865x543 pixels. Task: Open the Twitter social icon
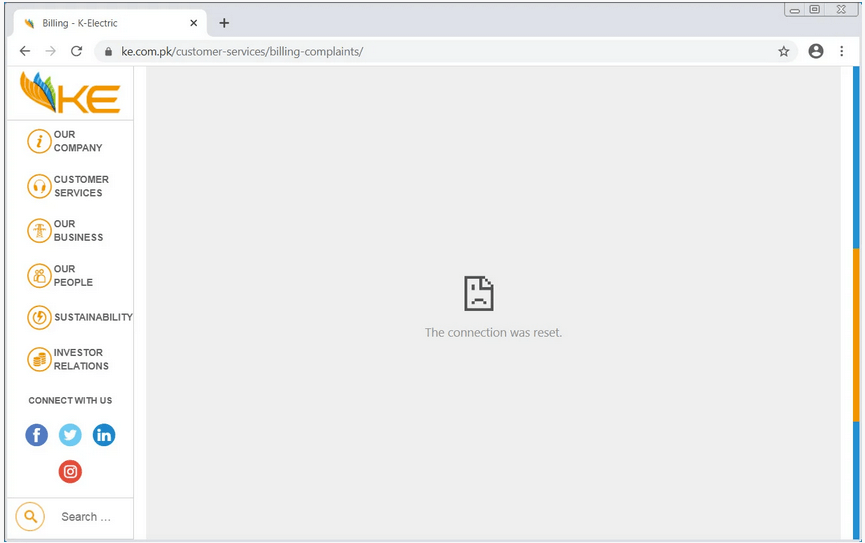(x=70, y=435)
